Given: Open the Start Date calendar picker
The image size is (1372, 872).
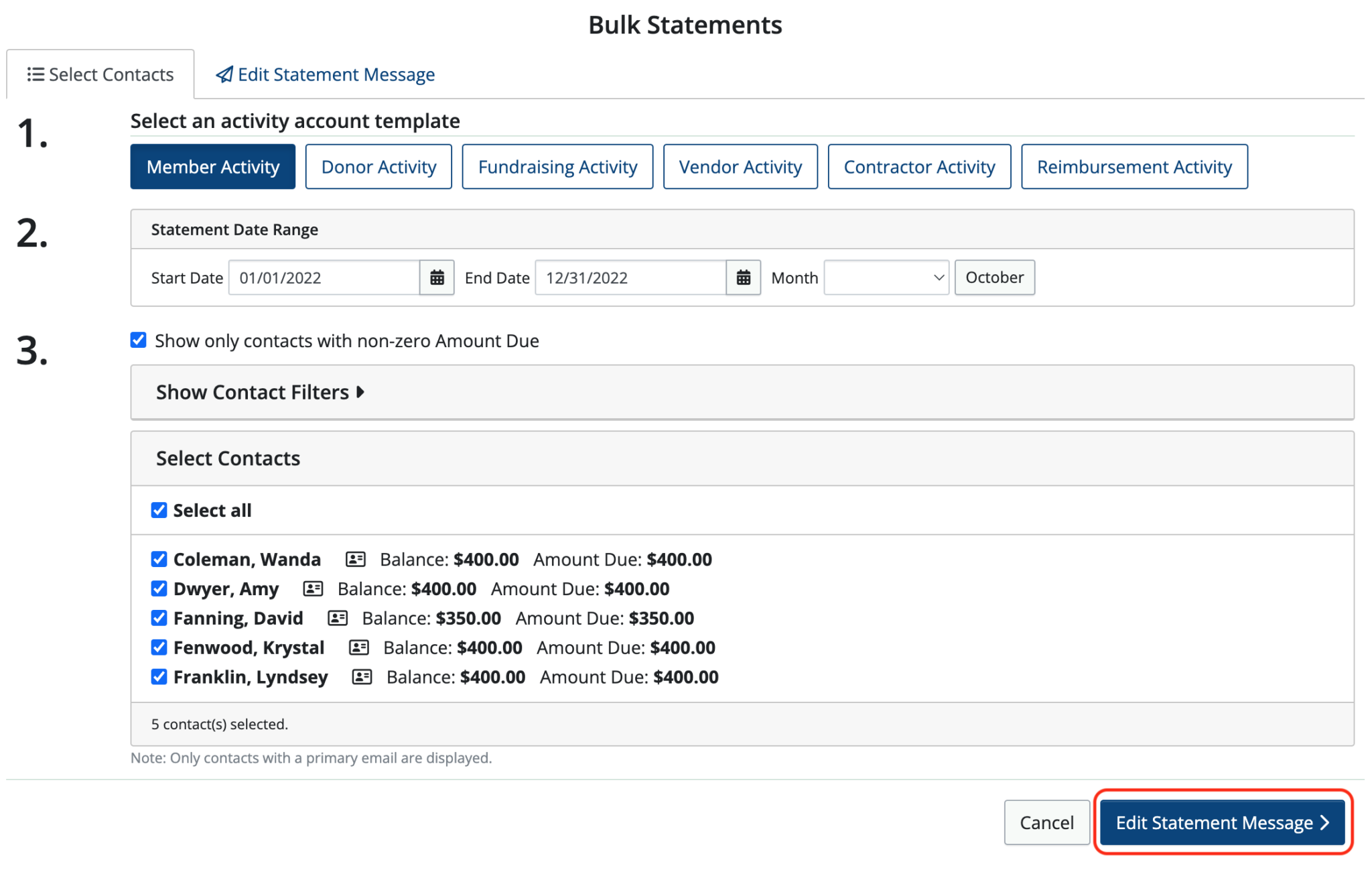Looking at the screenshot, I should coord(437,277).
